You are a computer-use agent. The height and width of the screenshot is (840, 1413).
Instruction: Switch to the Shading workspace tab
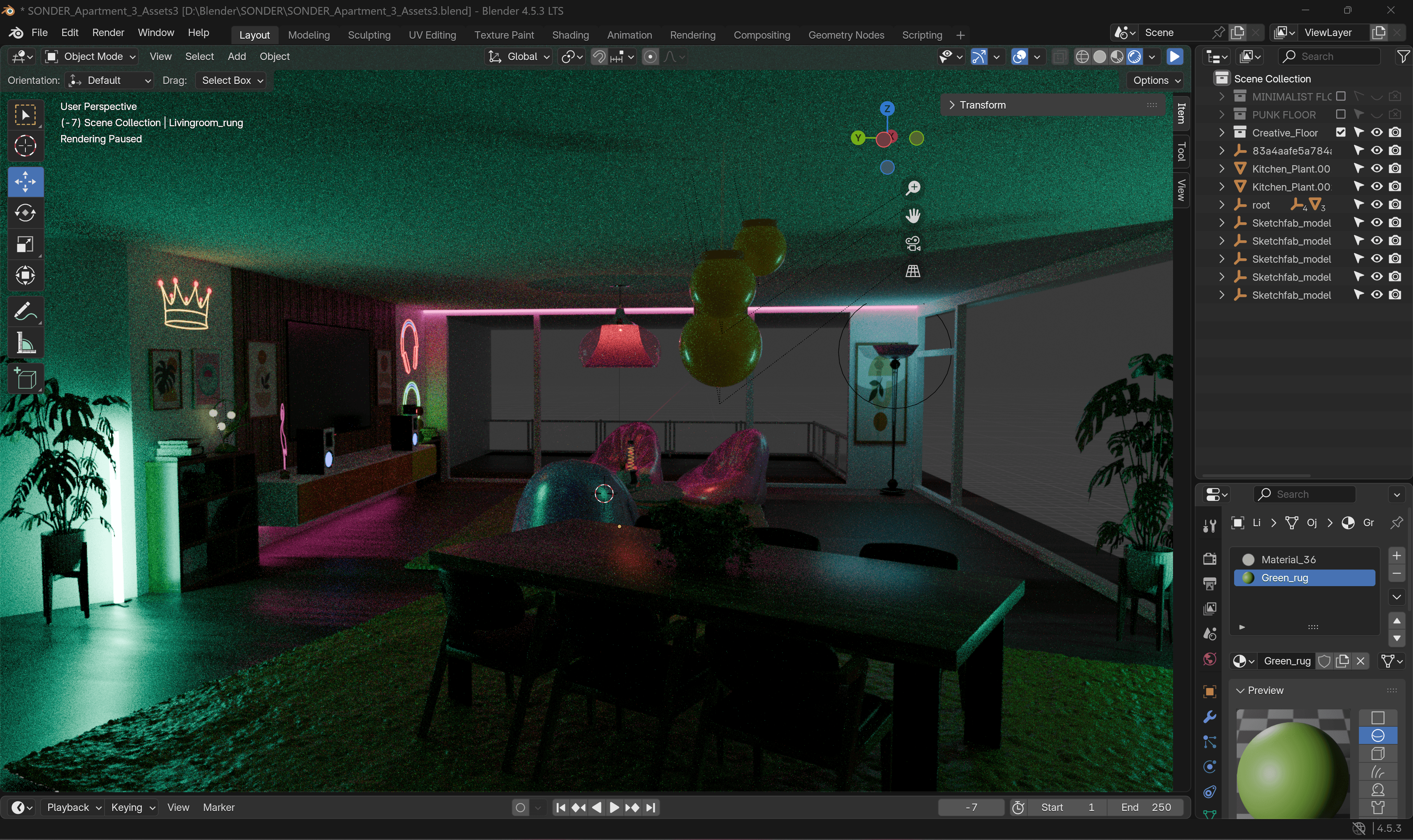[x=570, y=35]
